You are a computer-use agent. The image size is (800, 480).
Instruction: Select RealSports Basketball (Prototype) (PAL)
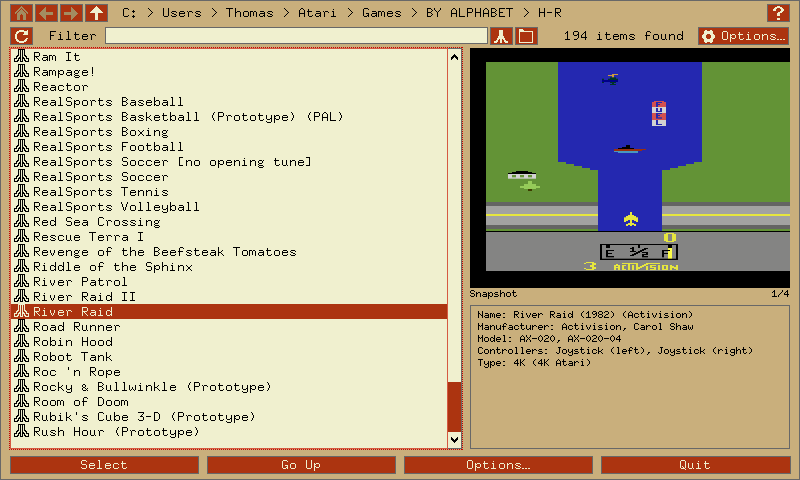tap(229, 117)
